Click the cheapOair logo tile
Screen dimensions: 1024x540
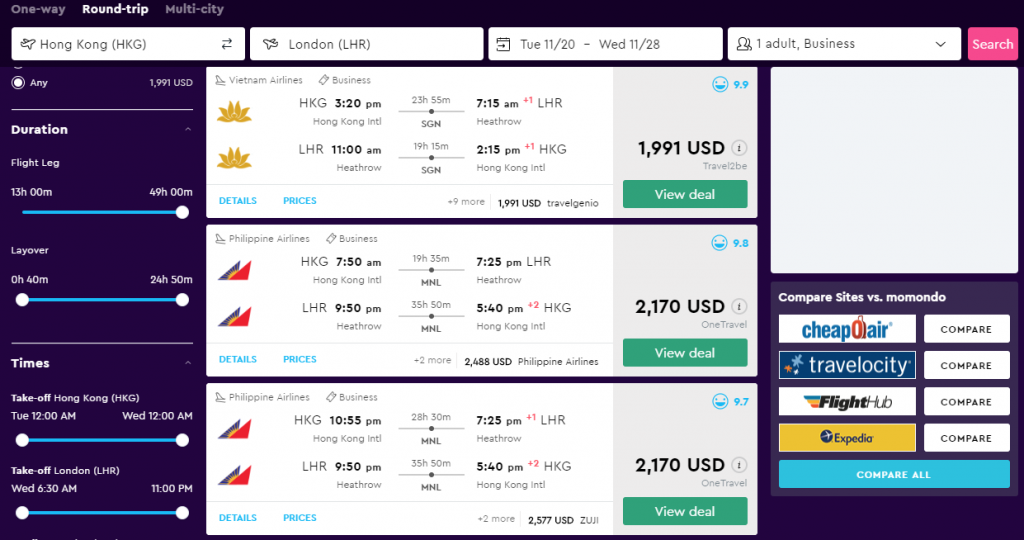coord(847,329)
